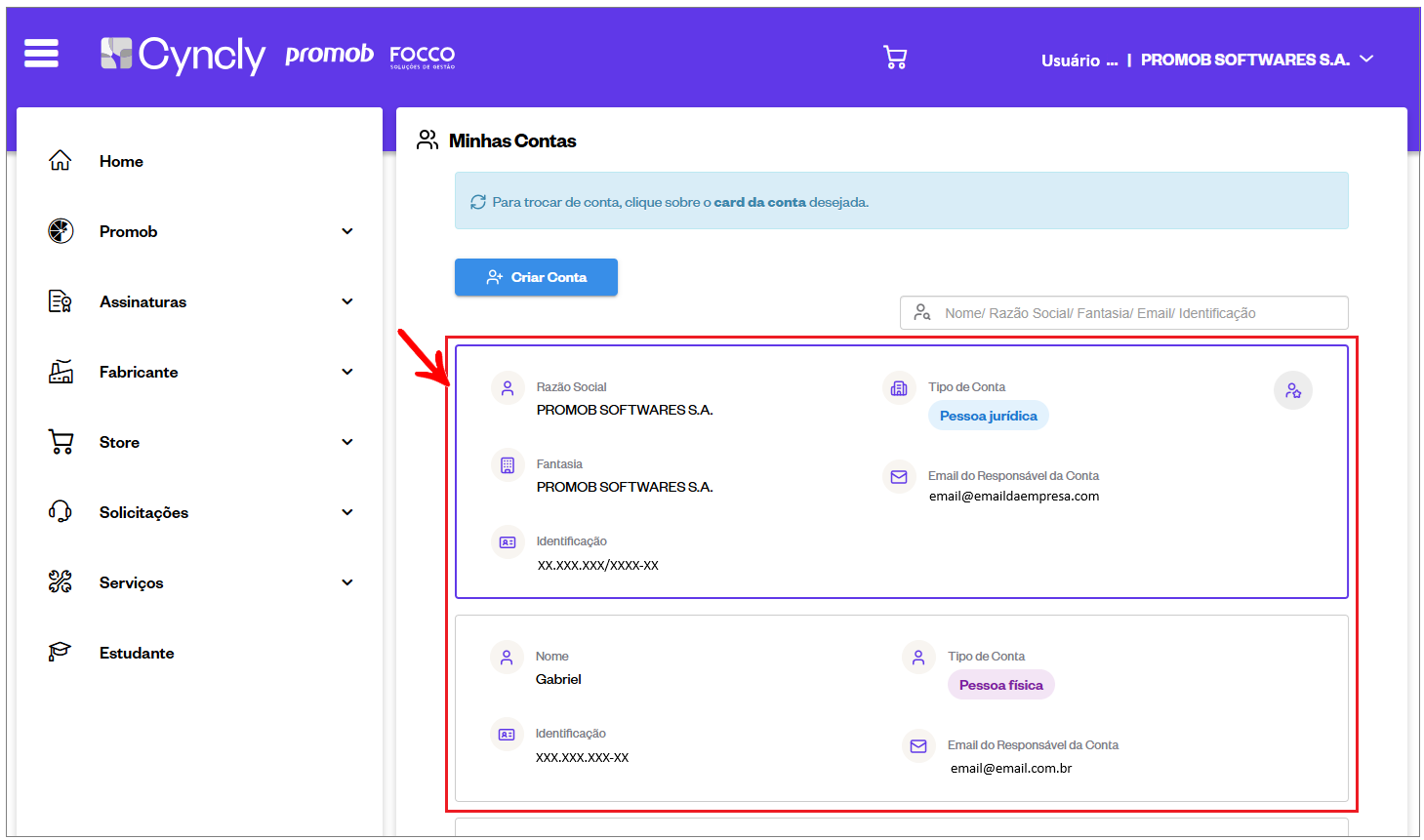Screen dimensions: 1424x840
Task: Click the "card da conta" bold text in banner
Action: pyautogui.click(x=760, y=202)
